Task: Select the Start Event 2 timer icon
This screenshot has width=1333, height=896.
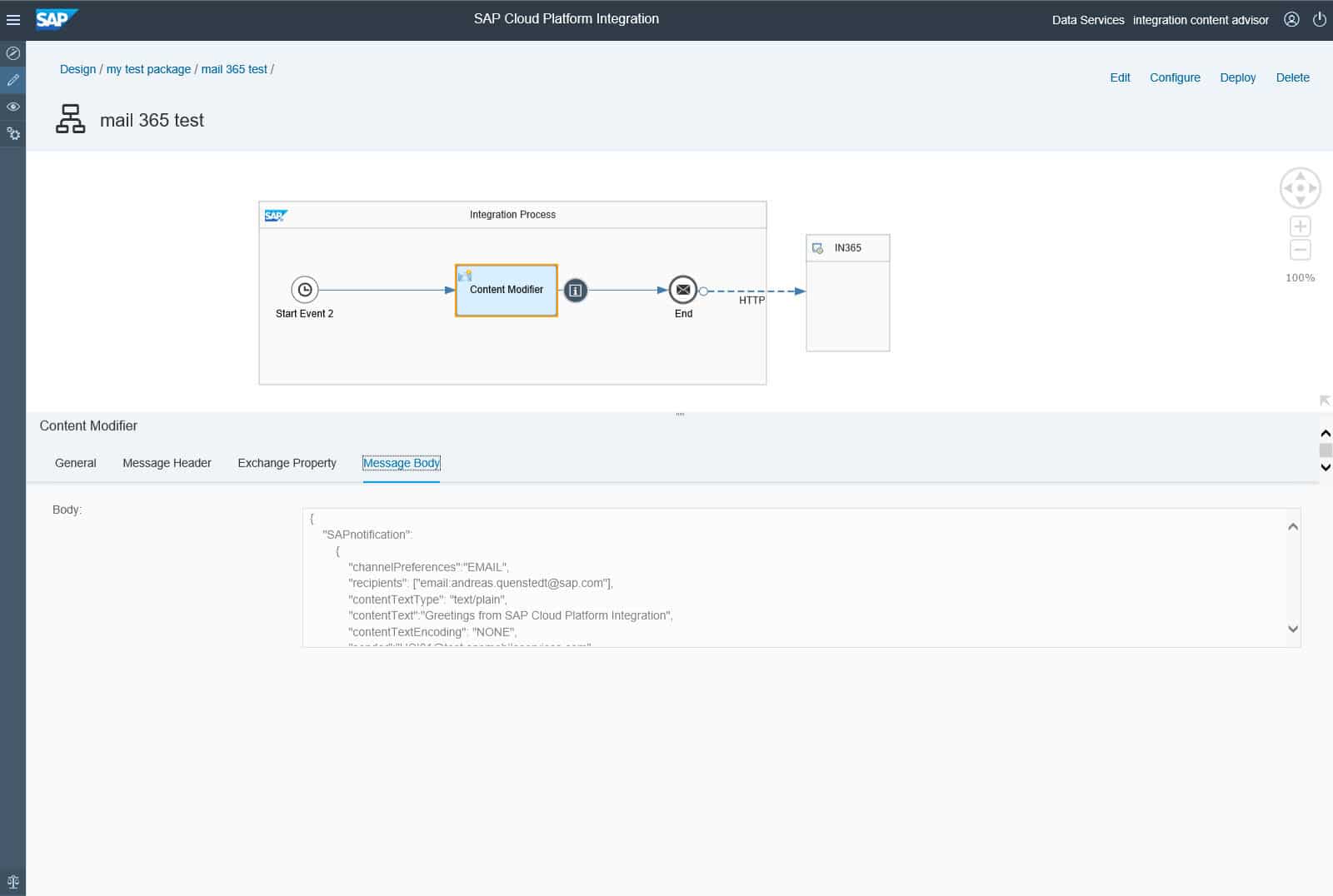Action: (305, 290)
